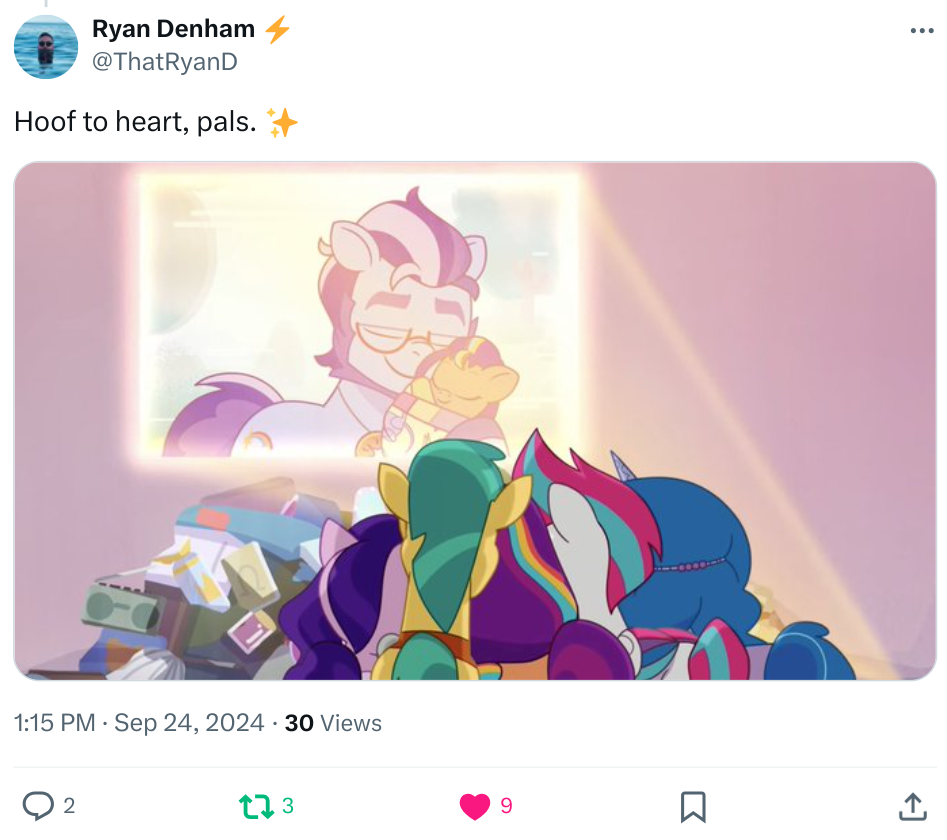947x840 pixels.
Task: Click the 1:15 PM timestamp link
Action: point(54,723)
